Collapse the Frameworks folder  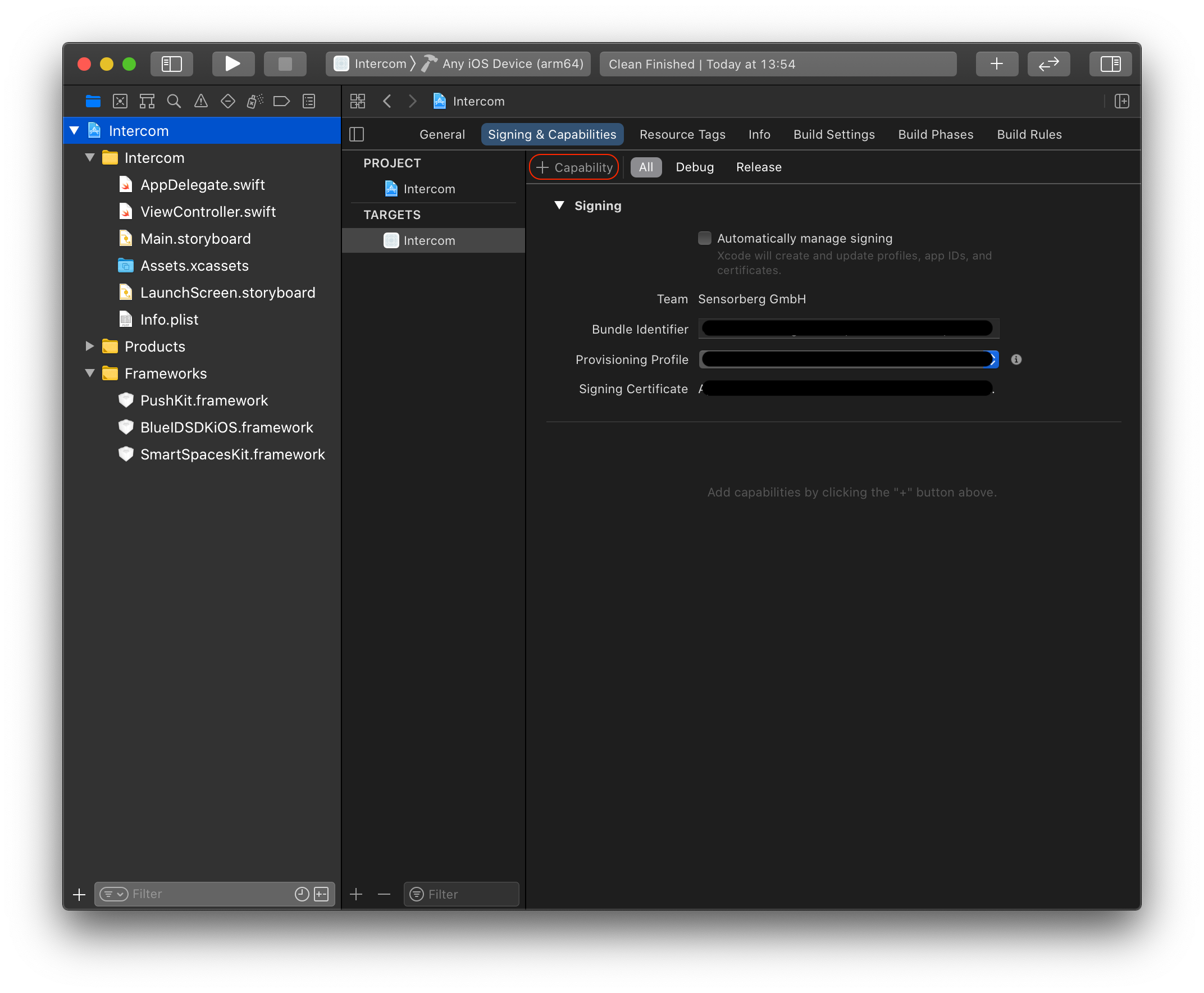coord(90,373)
